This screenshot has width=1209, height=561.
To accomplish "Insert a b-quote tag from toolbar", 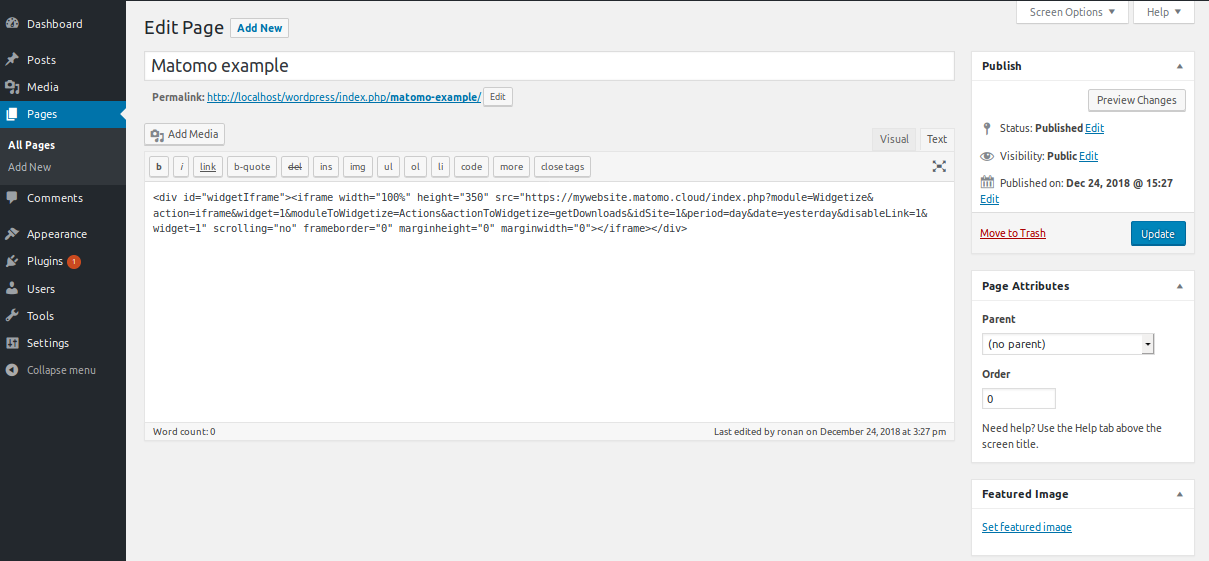I will pos(252,167).
